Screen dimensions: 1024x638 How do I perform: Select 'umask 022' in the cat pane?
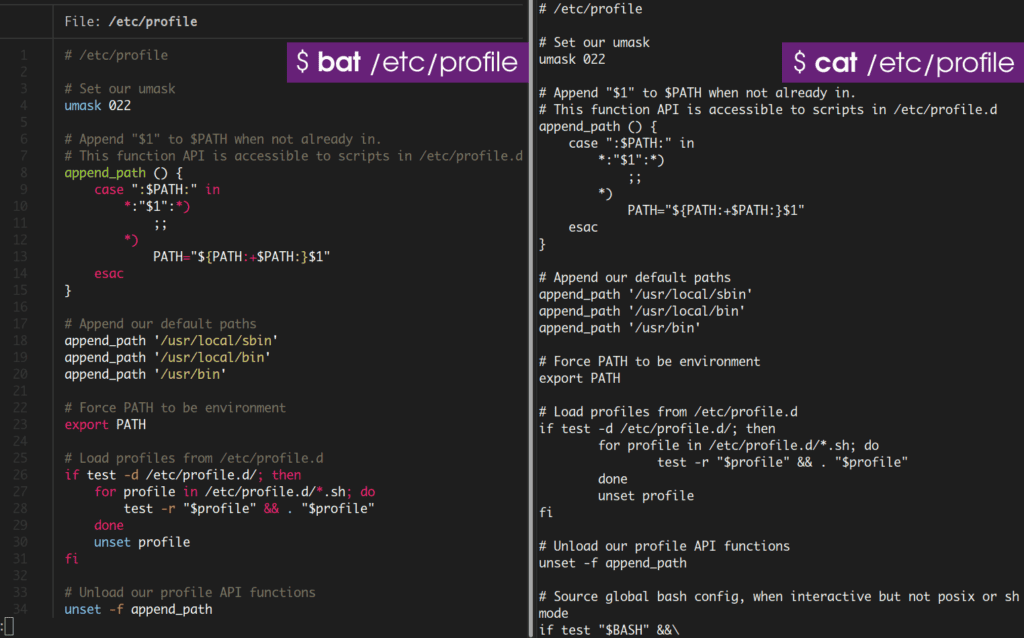click(x=572, y=59)
